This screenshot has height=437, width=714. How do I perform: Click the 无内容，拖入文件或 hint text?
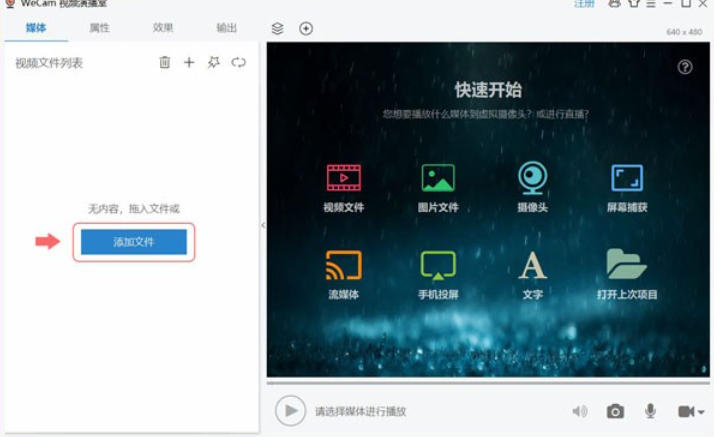tap(134, 208)
